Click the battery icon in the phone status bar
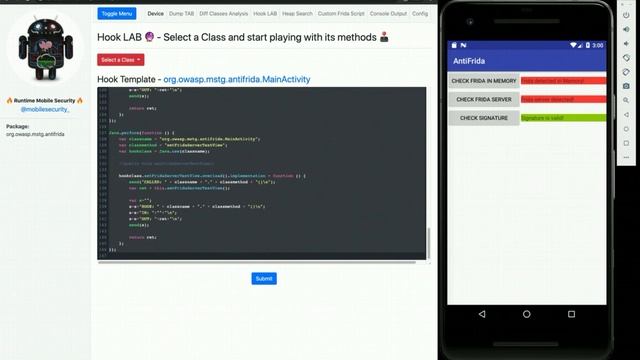The height and width of the screenshot is (360, 640). 588,45
